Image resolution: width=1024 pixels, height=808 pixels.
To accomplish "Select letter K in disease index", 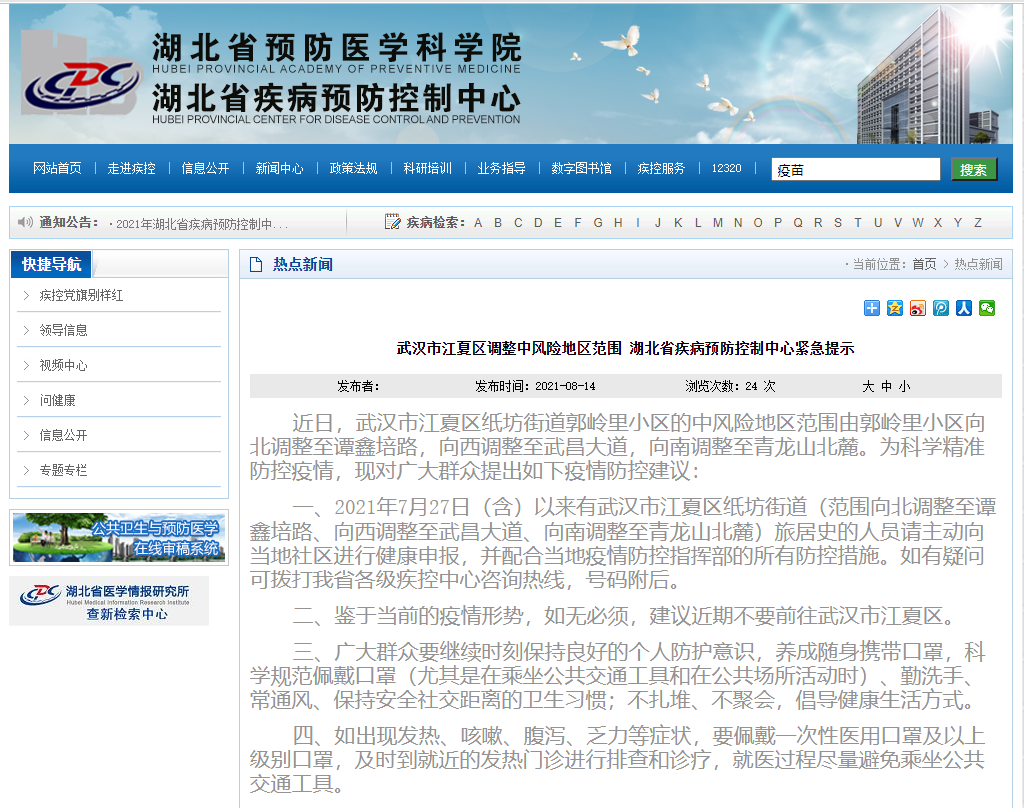I will click(x=678, y=223).
